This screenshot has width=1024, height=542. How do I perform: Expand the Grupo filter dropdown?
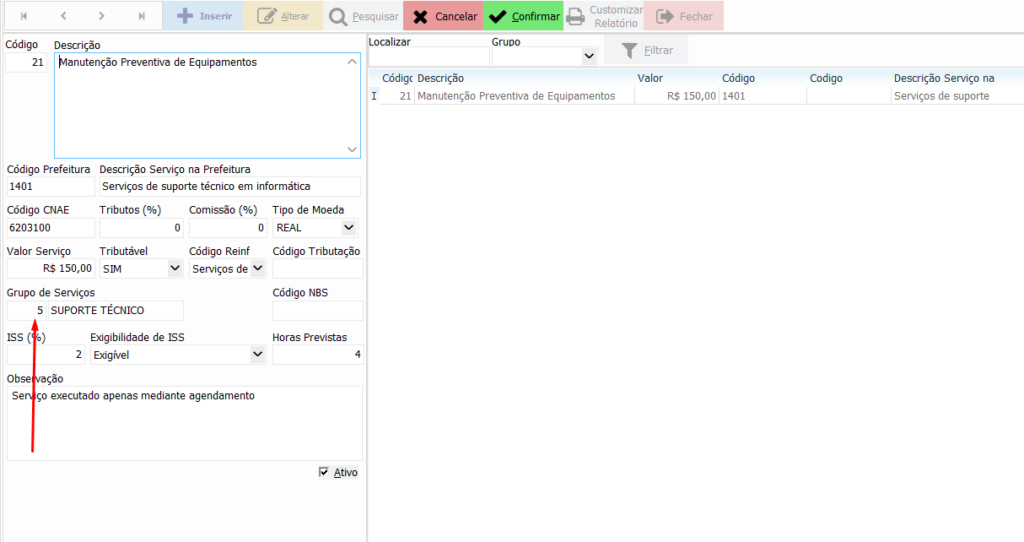tap(588, 57)
